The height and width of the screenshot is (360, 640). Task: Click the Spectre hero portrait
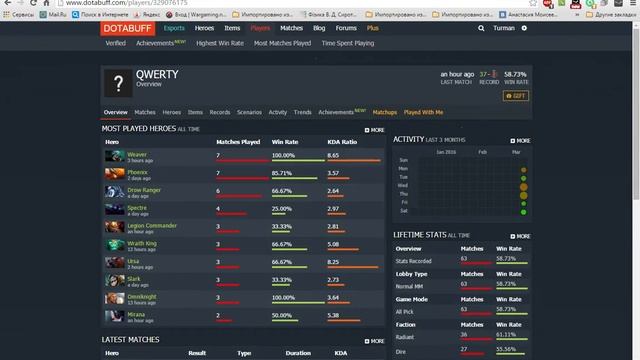(115, 209)
